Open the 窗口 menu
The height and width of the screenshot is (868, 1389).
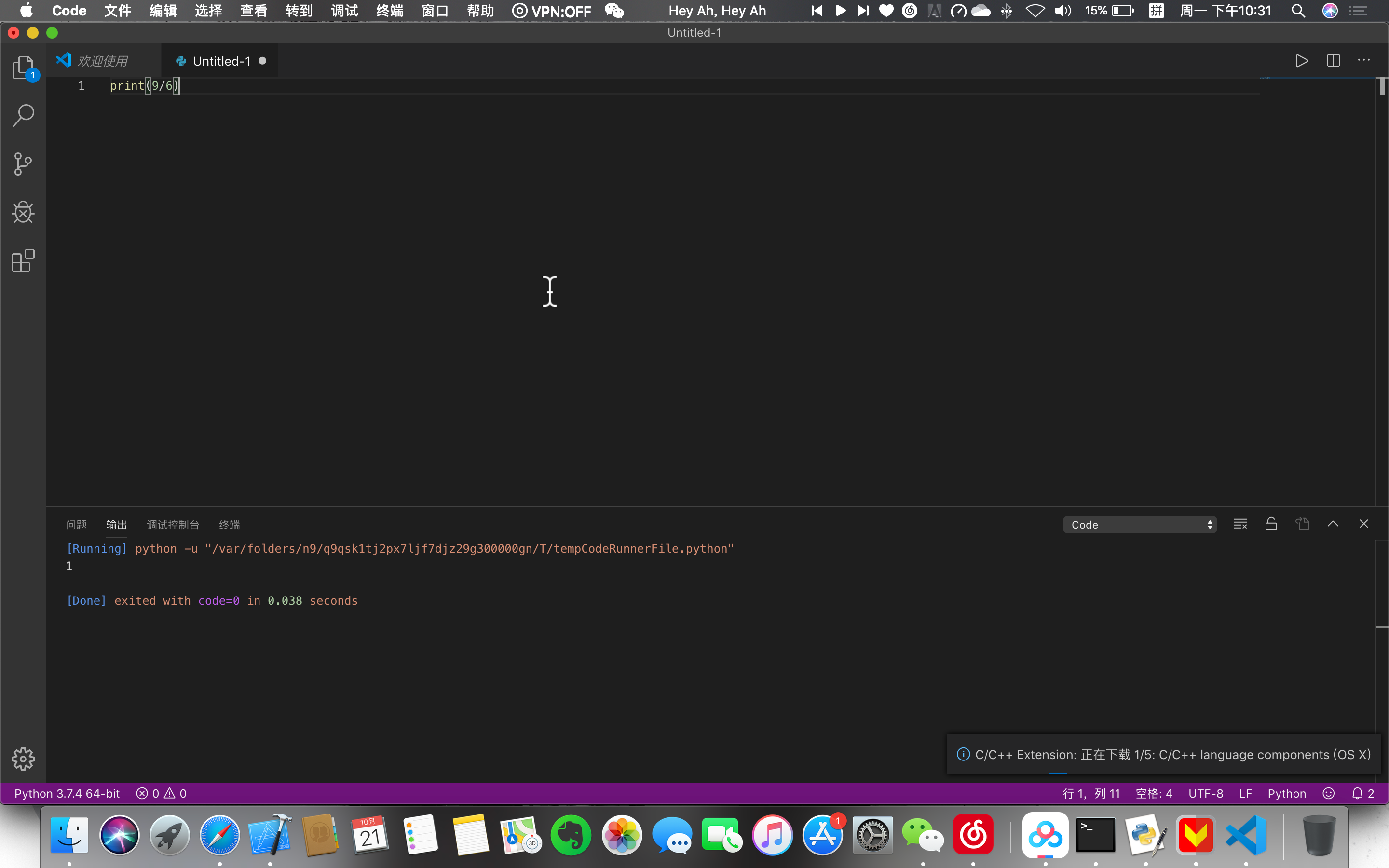point(435,10)
